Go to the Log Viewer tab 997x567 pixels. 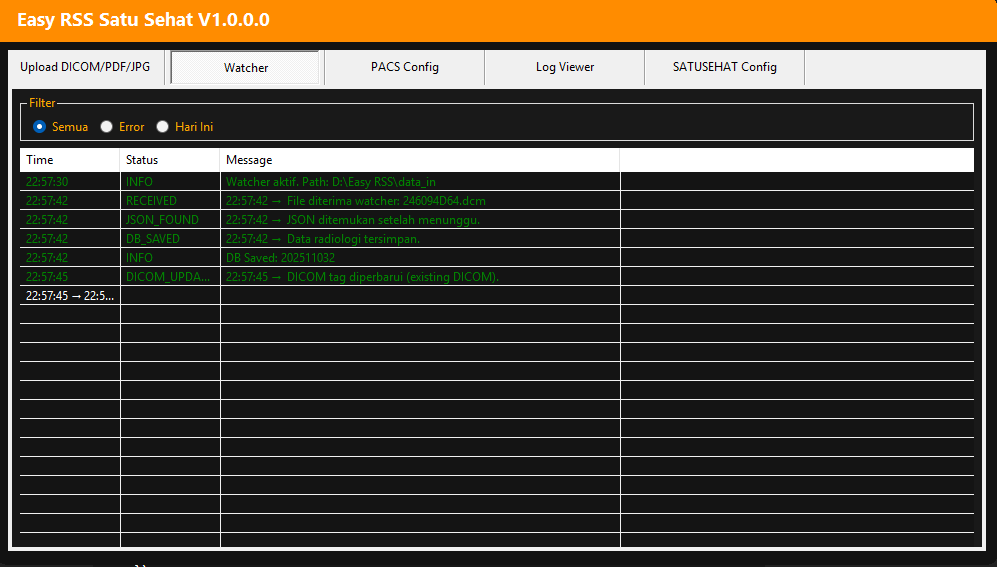click(564, 67)
